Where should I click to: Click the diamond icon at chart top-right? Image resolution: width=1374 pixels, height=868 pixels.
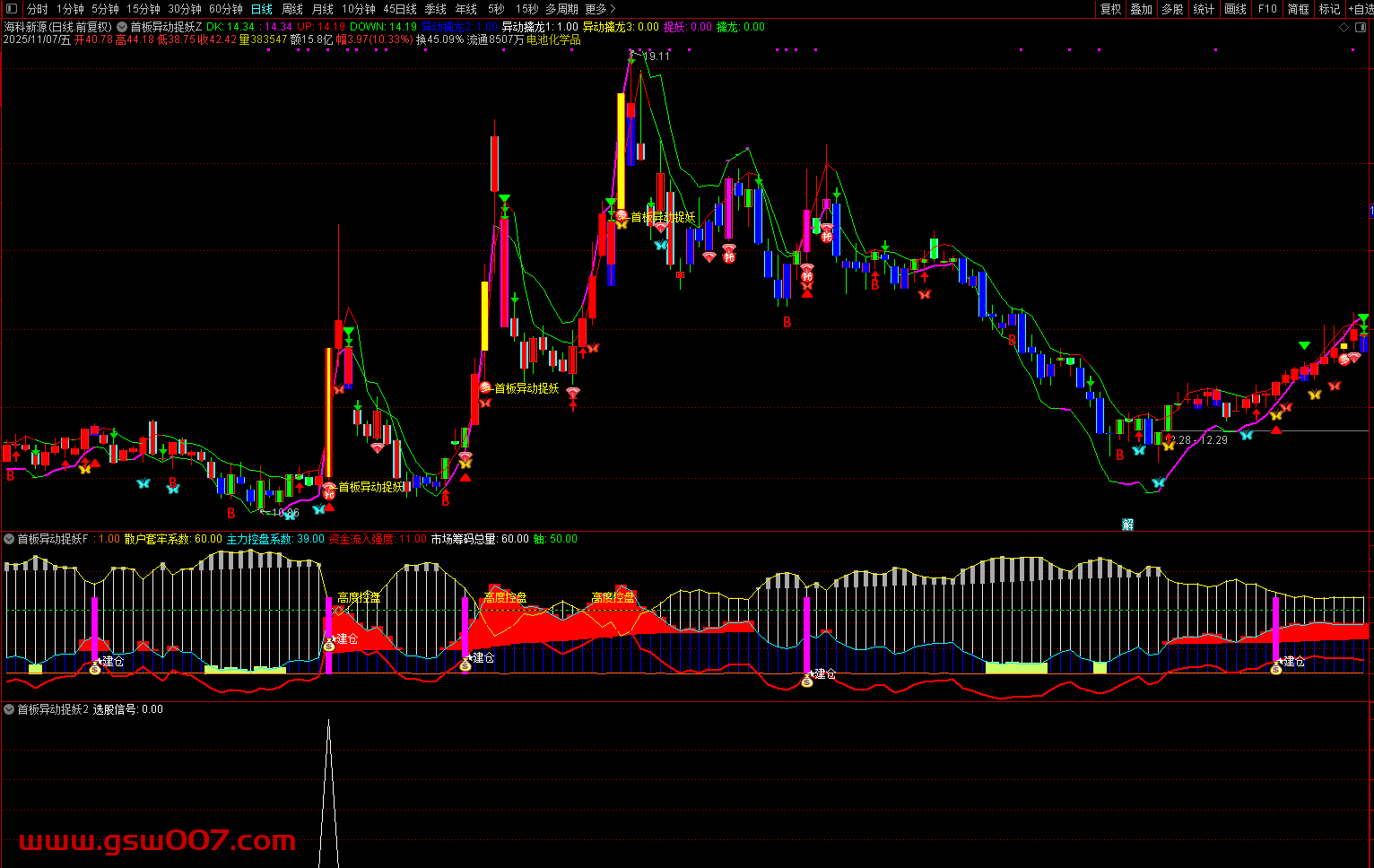click(x=1344, y=27)
